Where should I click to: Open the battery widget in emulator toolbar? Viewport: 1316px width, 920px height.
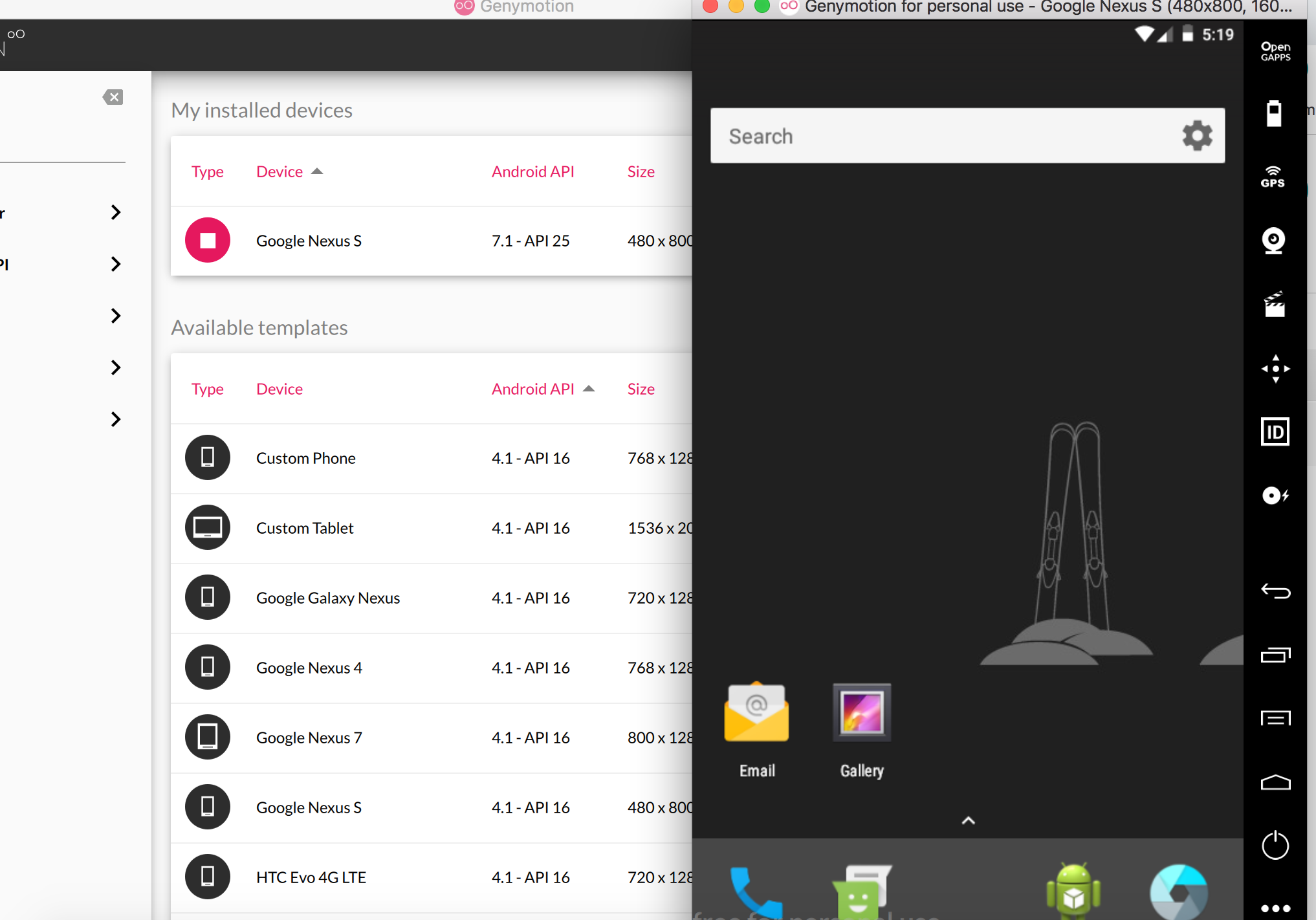click(1273, 114)
